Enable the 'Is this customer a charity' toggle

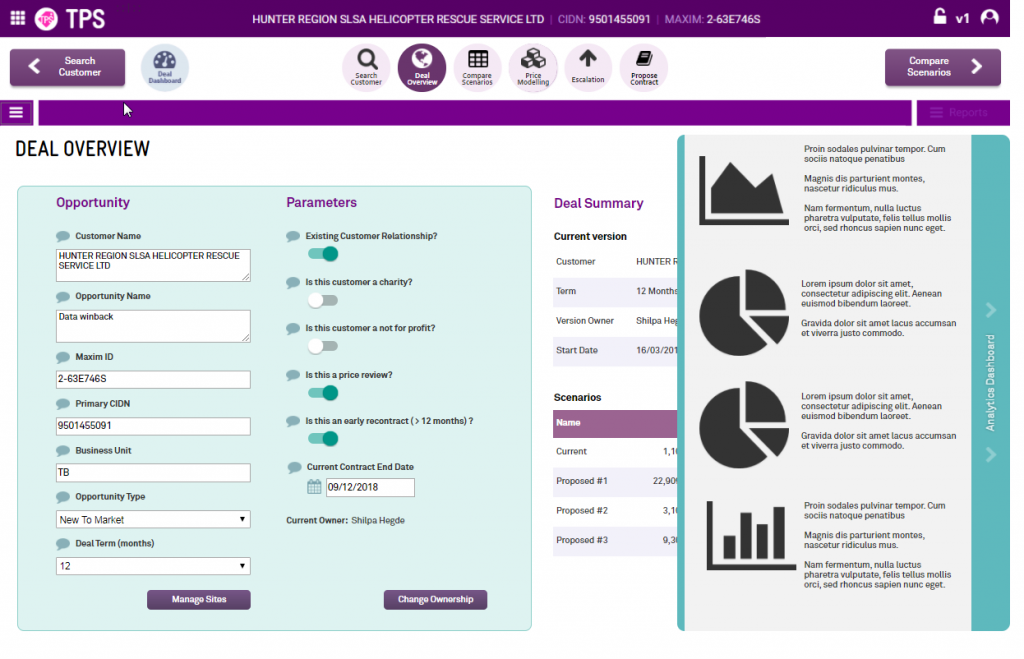tap(322, 300)
